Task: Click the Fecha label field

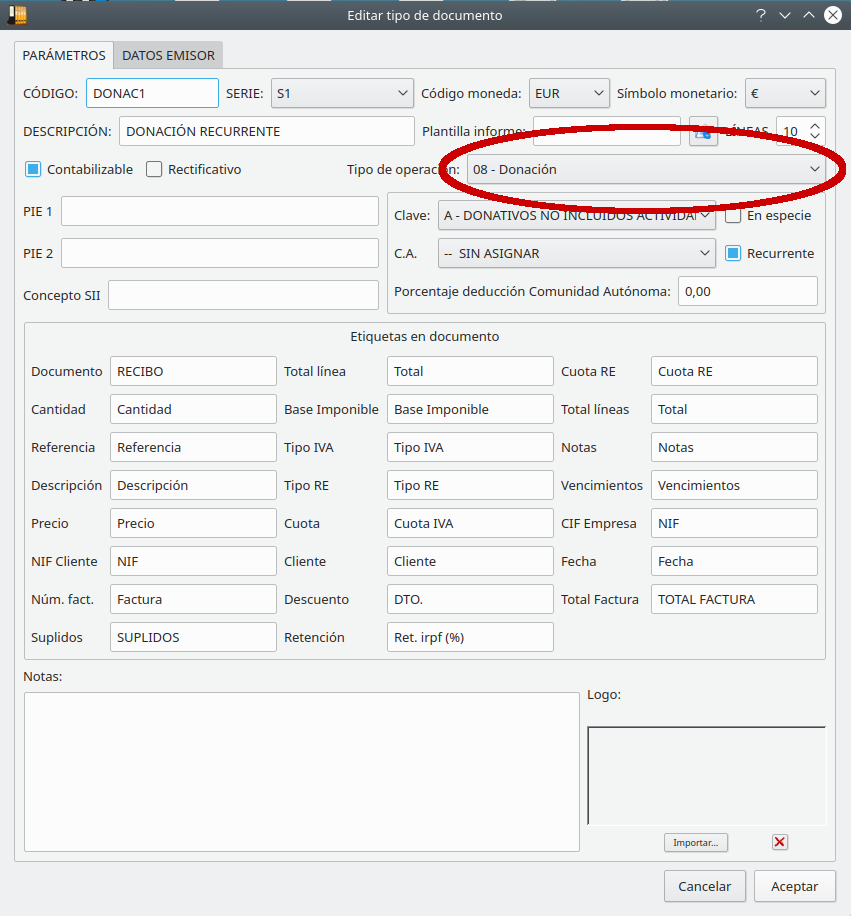Action: tap(734, 561)
